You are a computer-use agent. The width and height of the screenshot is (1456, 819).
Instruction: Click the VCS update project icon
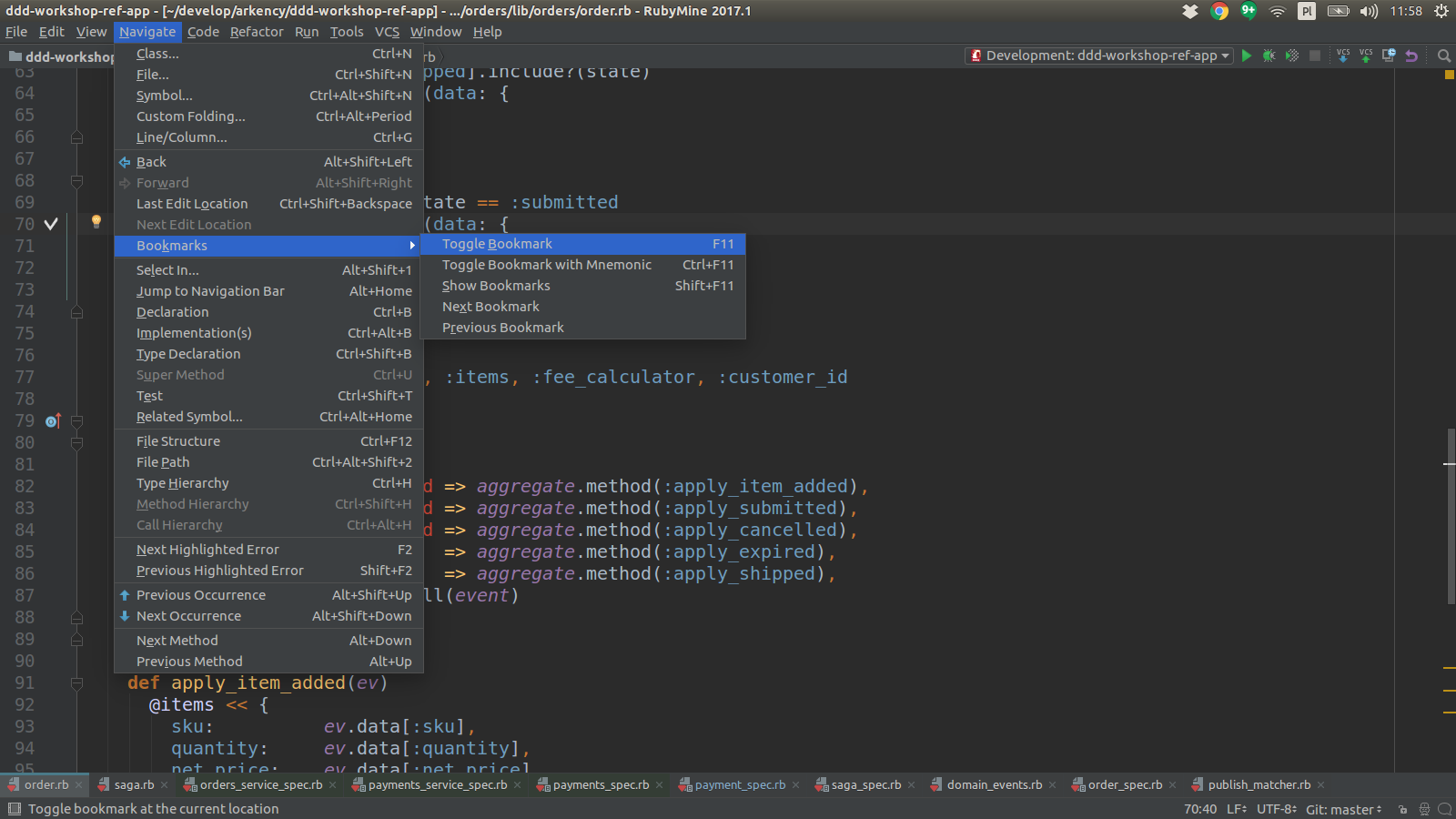(x=1343, y=56)
